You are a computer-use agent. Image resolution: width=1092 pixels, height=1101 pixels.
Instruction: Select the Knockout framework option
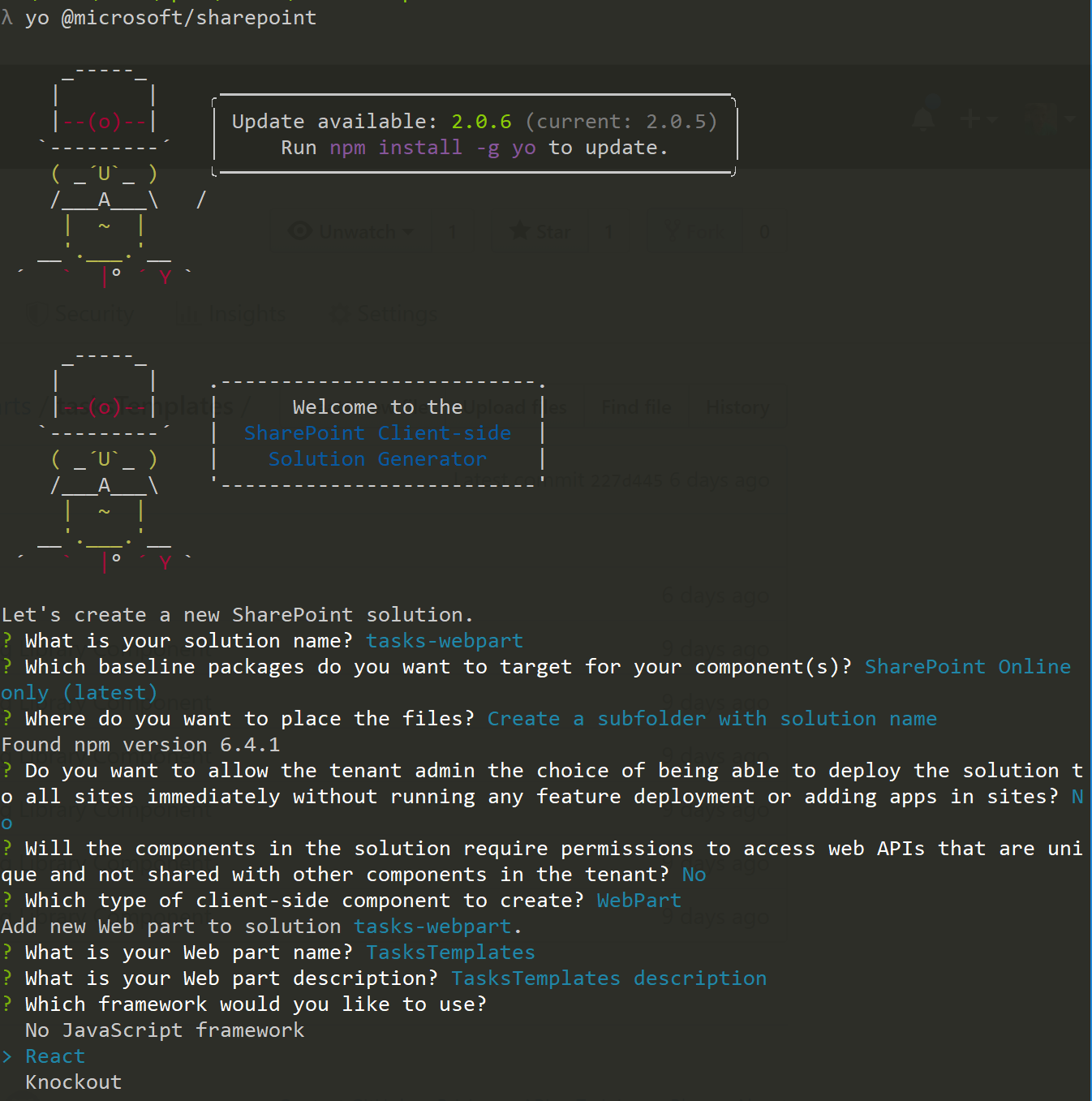[73, 1082]
